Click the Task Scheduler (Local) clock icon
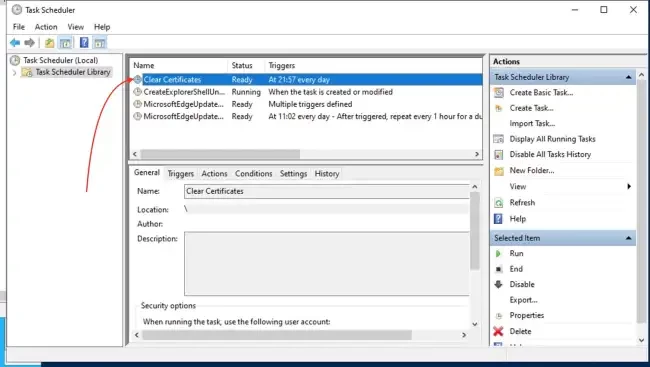This screenshot has height=367, width=650. (x=15, y=61)
